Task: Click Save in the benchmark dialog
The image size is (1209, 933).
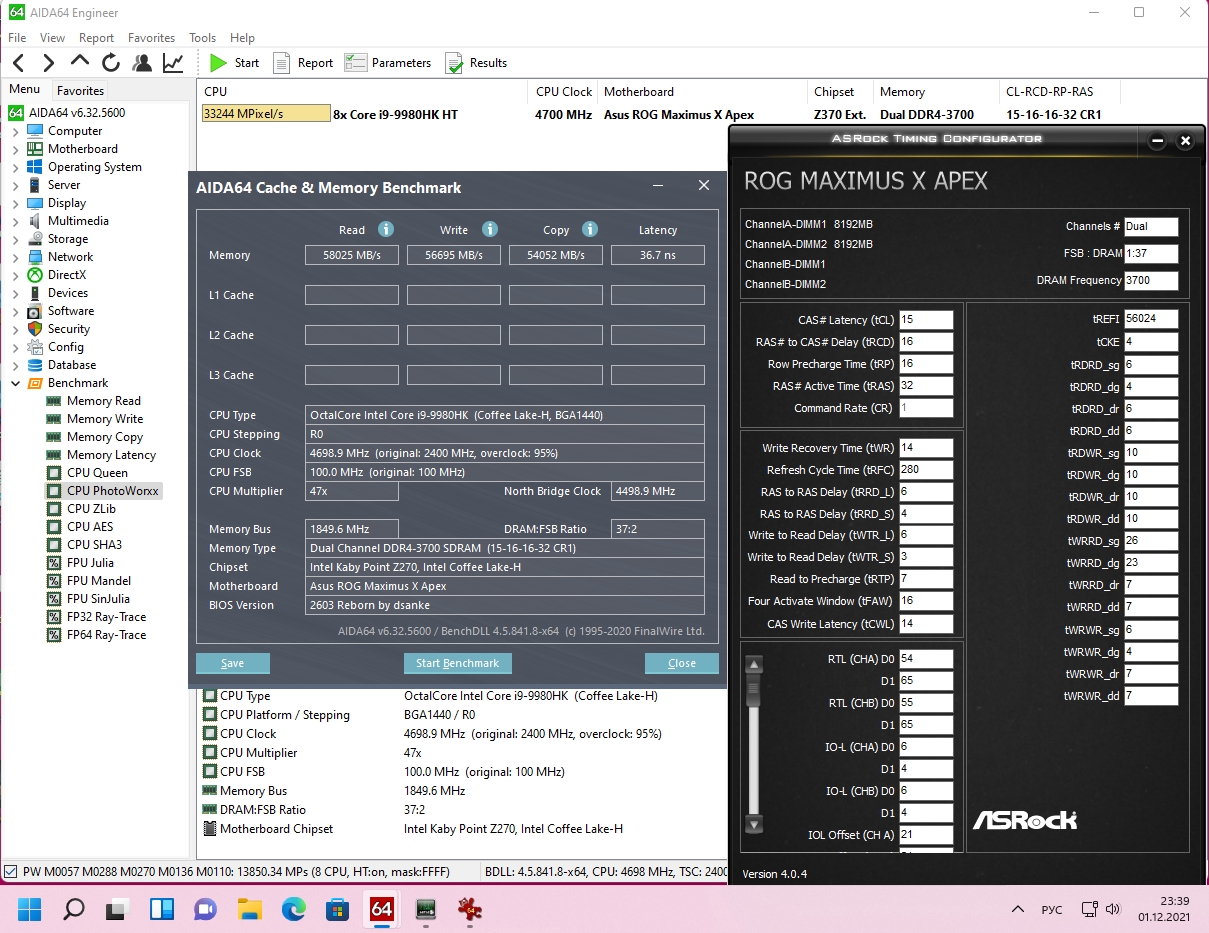Action: pyautogui.click(x=233, y=663)
